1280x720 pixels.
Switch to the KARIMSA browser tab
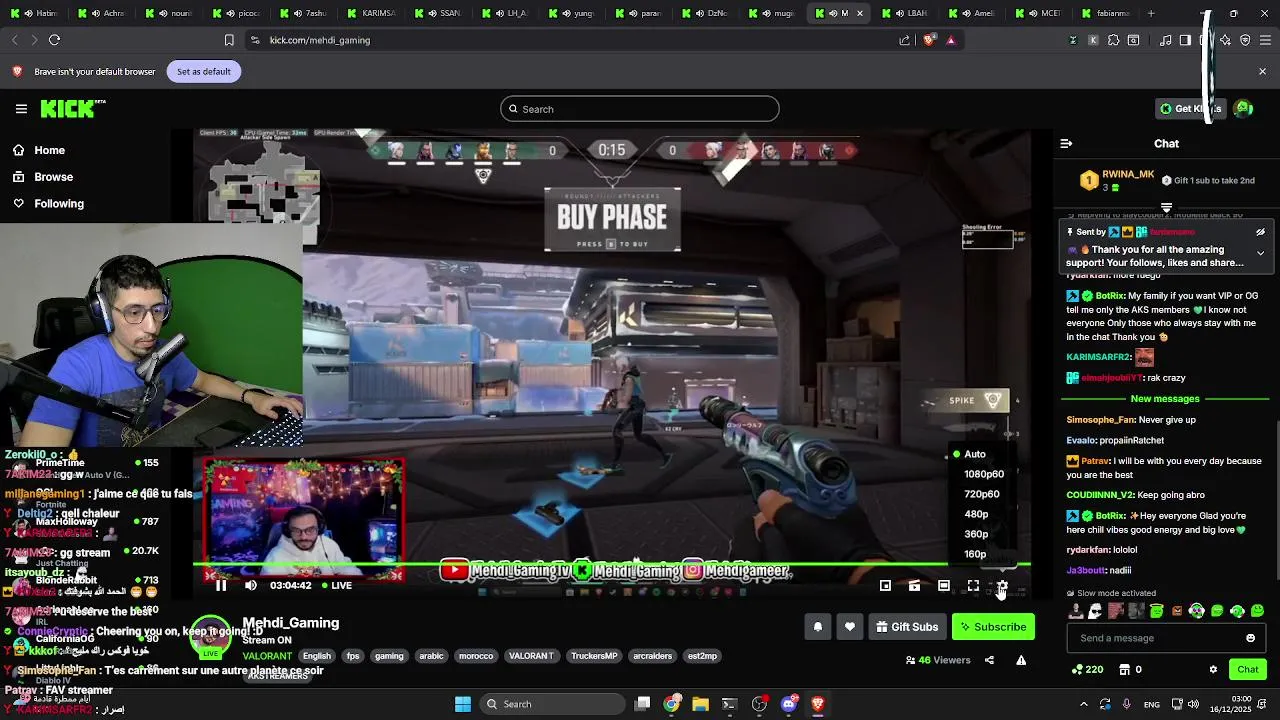click(x=369, y=14)
